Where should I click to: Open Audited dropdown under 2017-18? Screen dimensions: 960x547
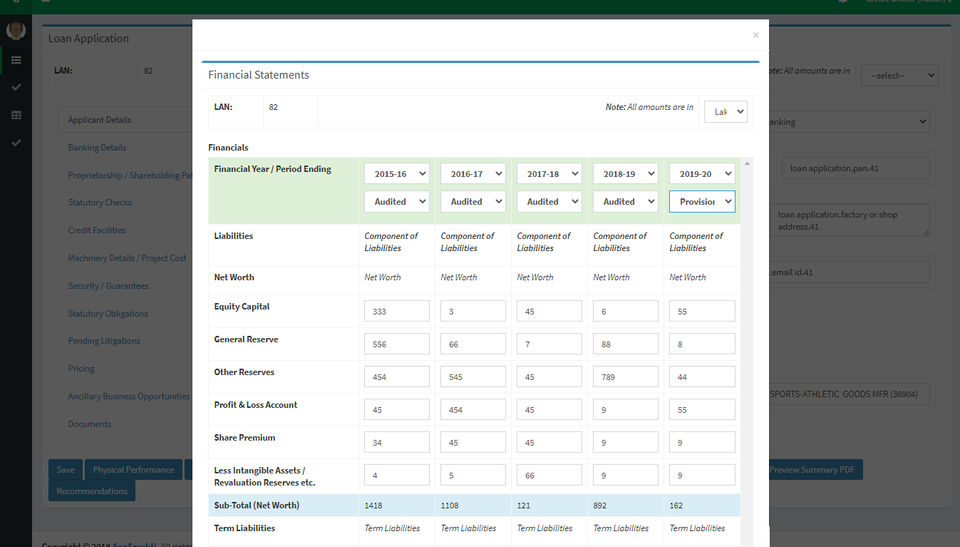click(x=549, y=202)
